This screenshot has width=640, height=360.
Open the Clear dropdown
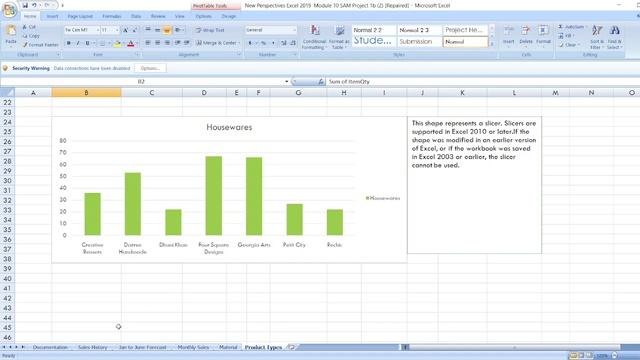pyautogui.click(x=569, y=45)
